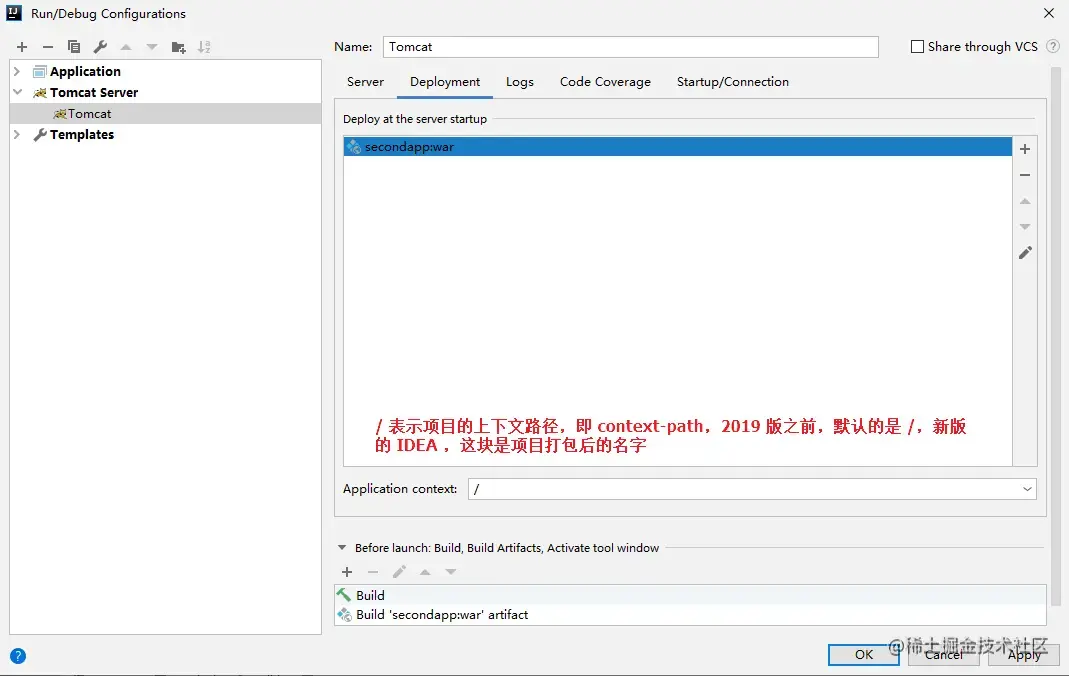The height and width of the screenshot is (676, 1069).
Task: Add a new before-launch task
Action: 347,572
